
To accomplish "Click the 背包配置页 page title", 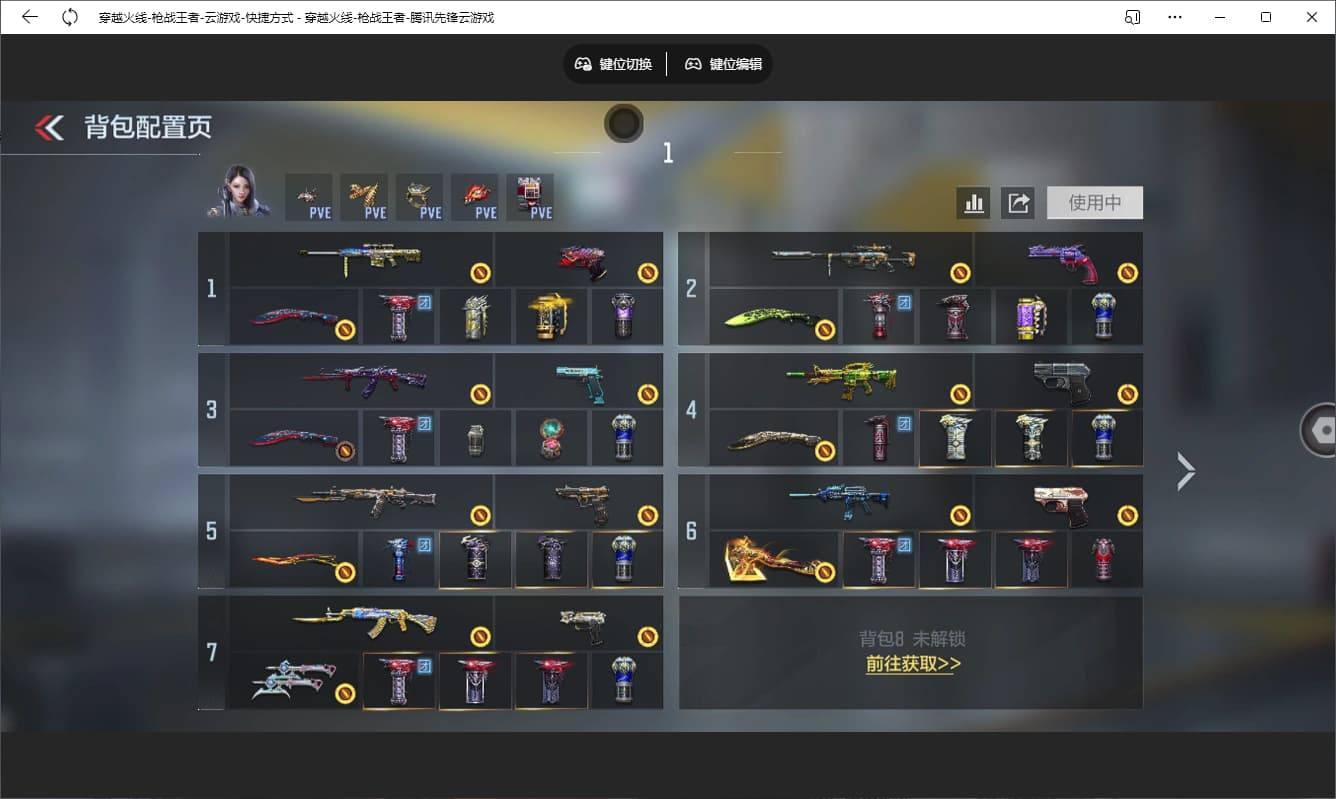I will tap(148, 128).
